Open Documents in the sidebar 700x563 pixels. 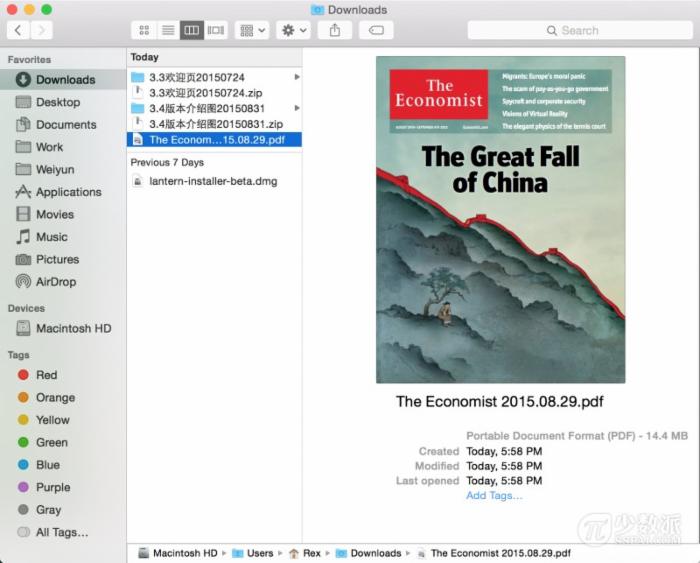63,125
